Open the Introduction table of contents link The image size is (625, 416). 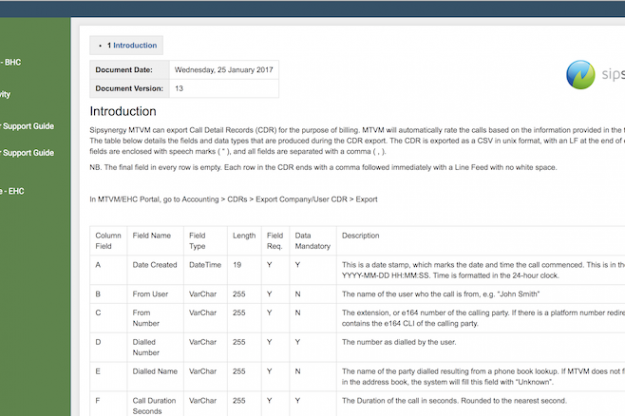tap(129, 45)
